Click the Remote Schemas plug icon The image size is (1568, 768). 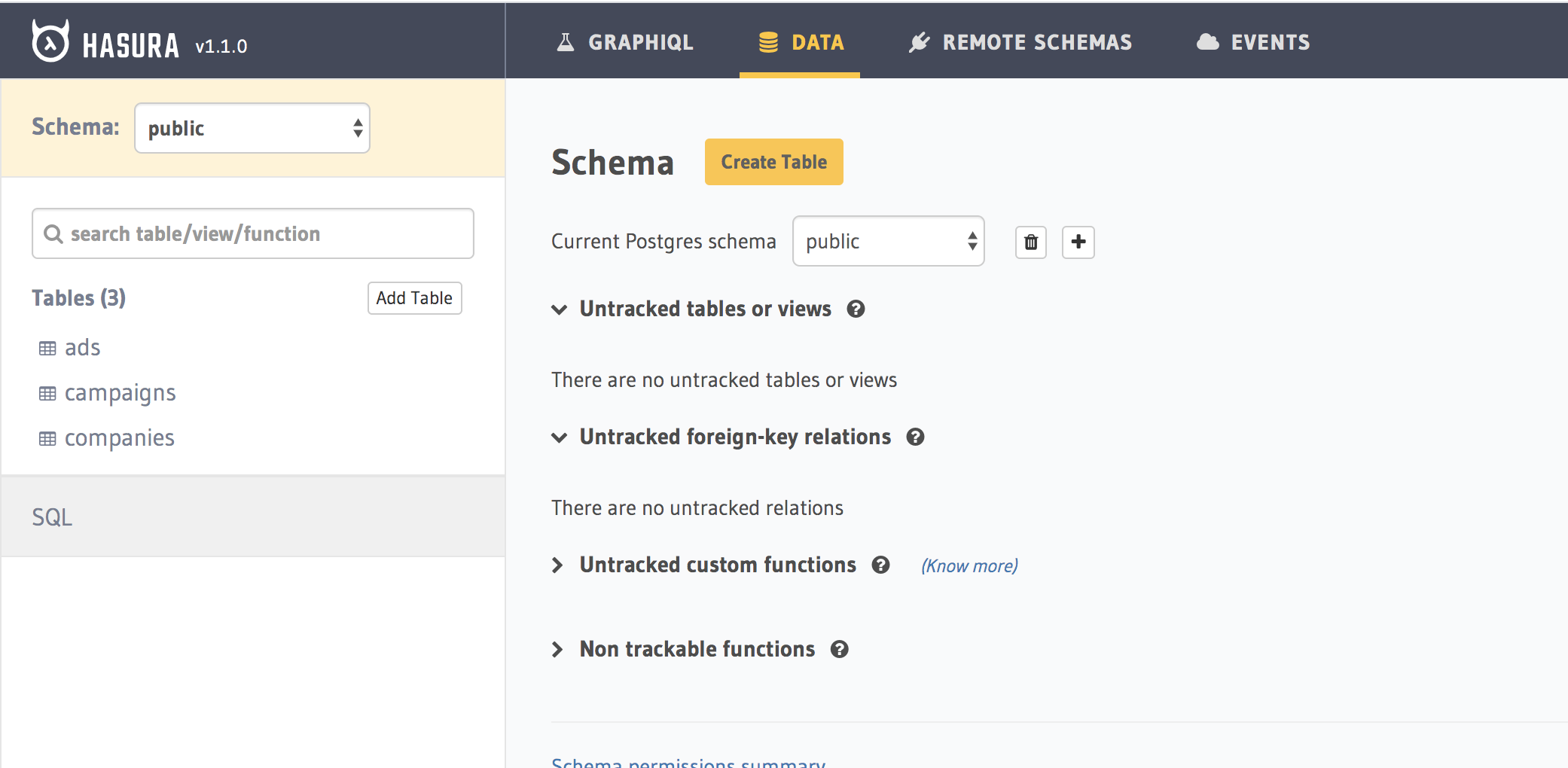coord(920,42)
